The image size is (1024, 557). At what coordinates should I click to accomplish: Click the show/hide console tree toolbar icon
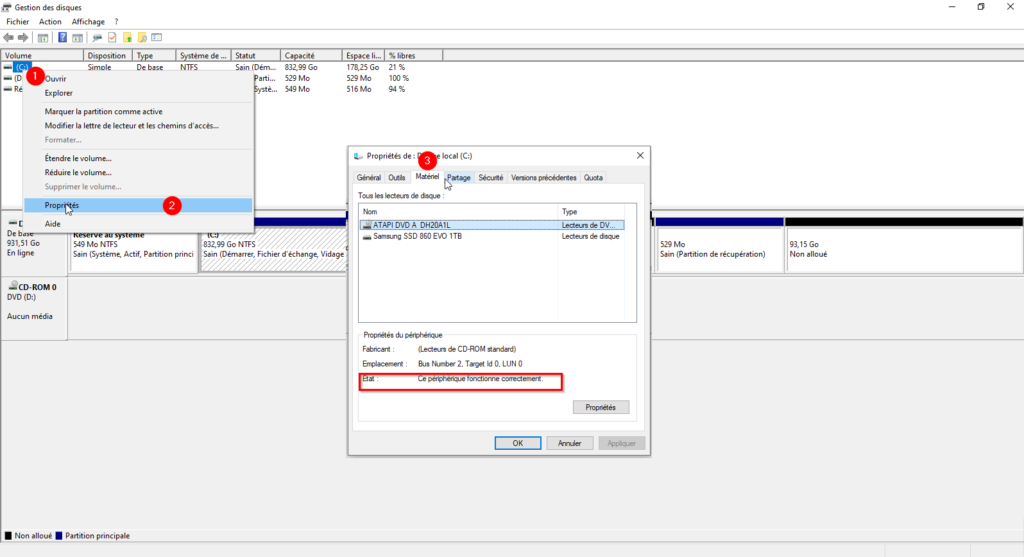(43, 38)
